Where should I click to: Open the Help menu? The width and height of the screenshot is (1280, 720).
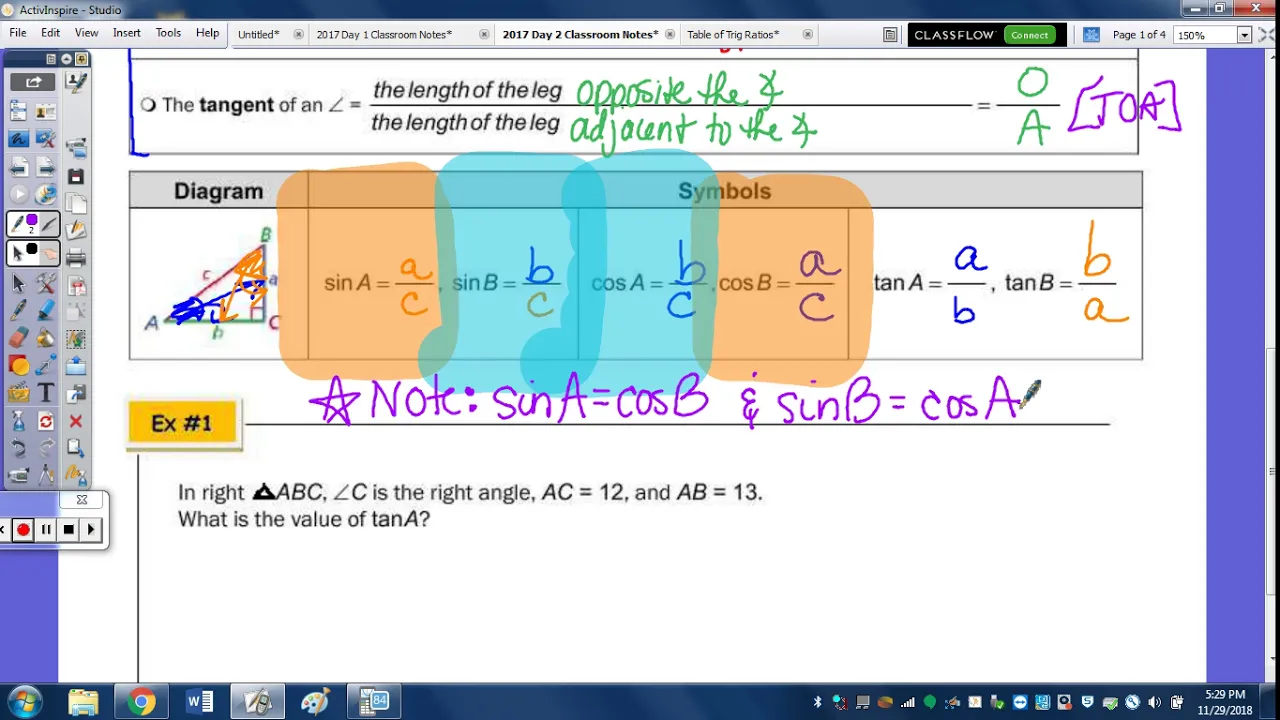(x=207, y=33)
